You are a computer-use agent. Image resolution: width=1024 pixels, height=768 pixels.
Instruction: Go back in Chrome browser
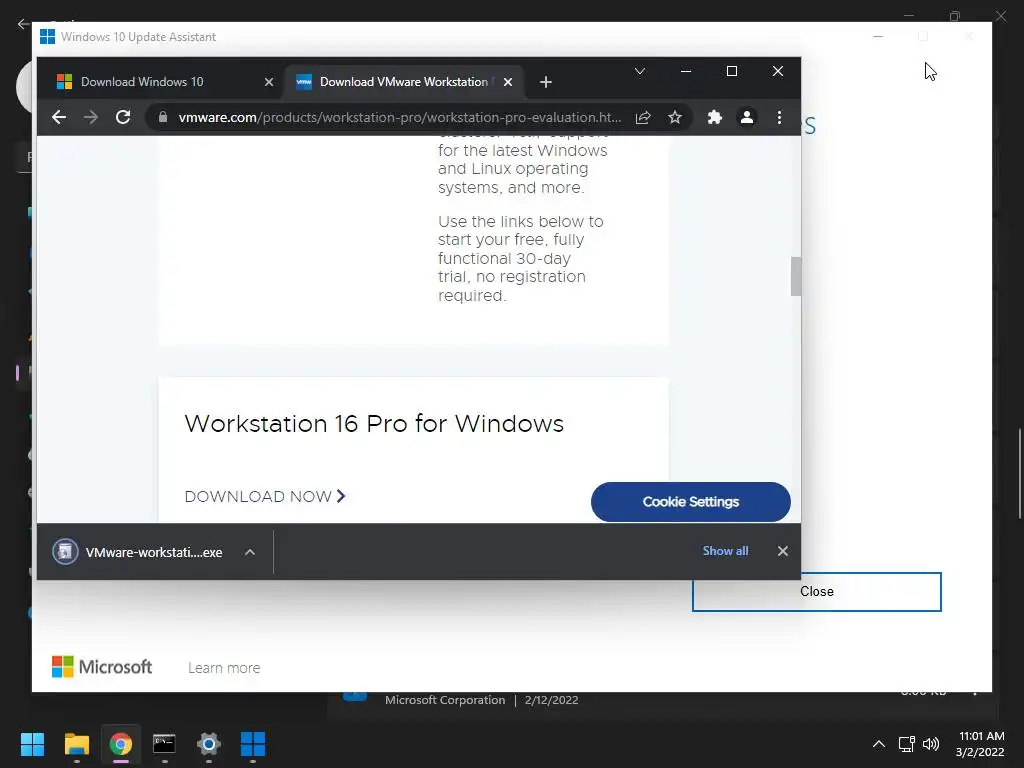tap(59, 117)
